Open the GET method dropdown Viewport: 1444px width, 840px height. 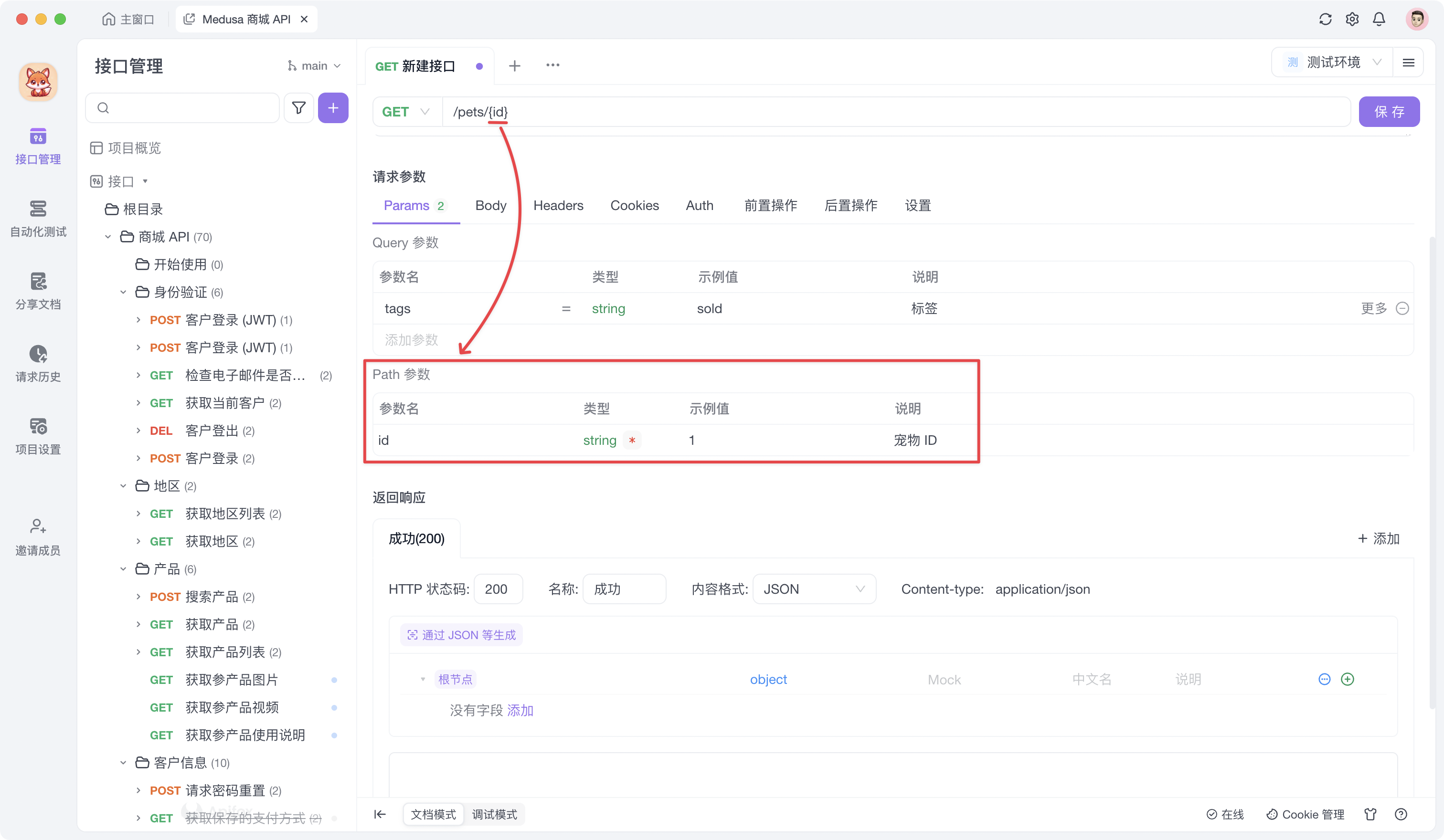tap(406, 111)
